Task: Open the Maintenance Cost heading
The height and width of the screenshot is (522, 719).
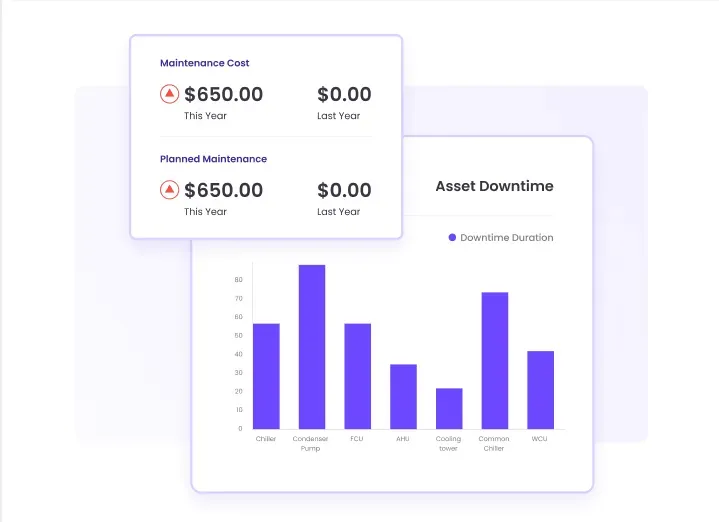Action: click(205, 63)
